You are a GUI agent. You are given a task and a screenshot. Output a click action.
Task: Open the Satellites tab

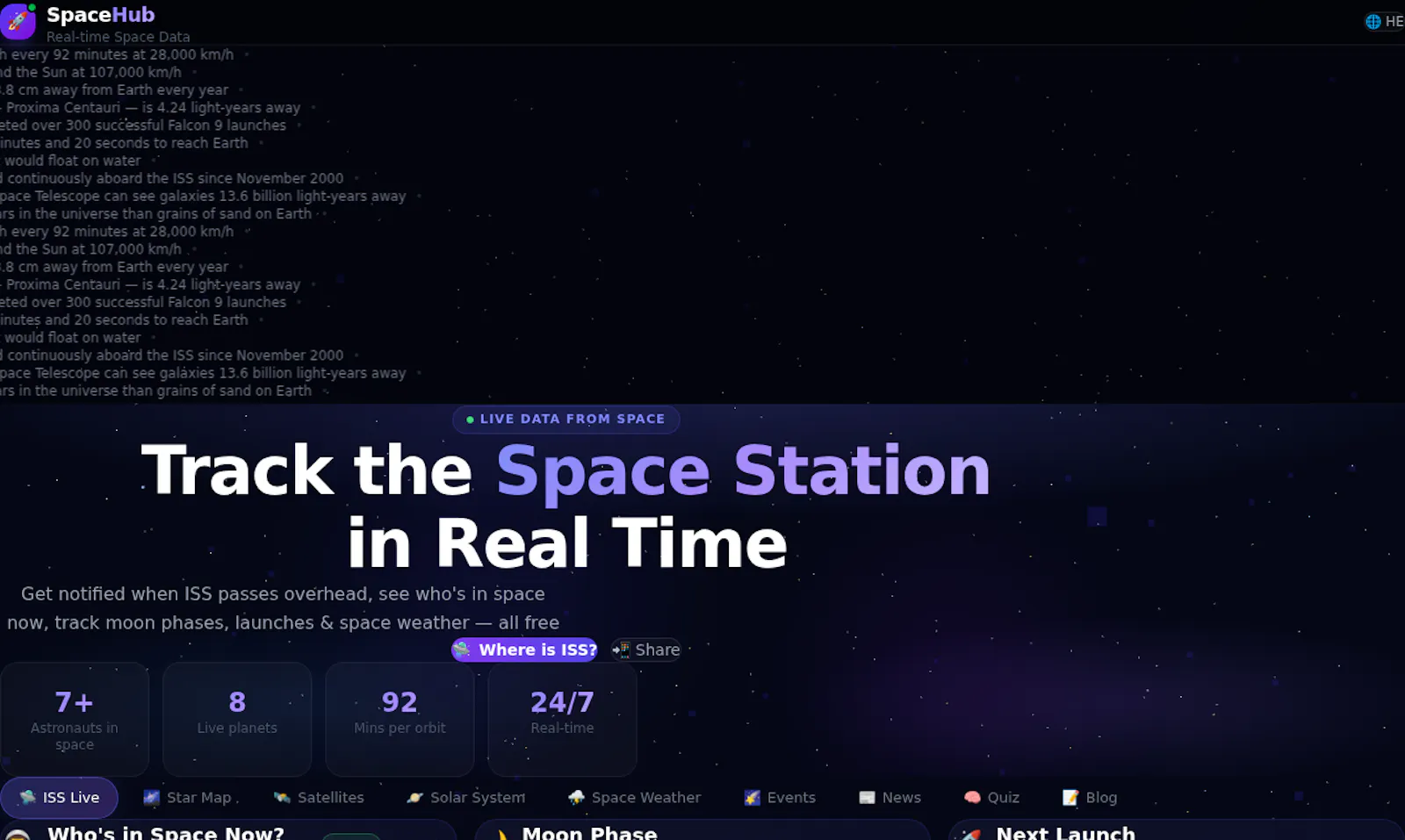click(x=319, y=797)
